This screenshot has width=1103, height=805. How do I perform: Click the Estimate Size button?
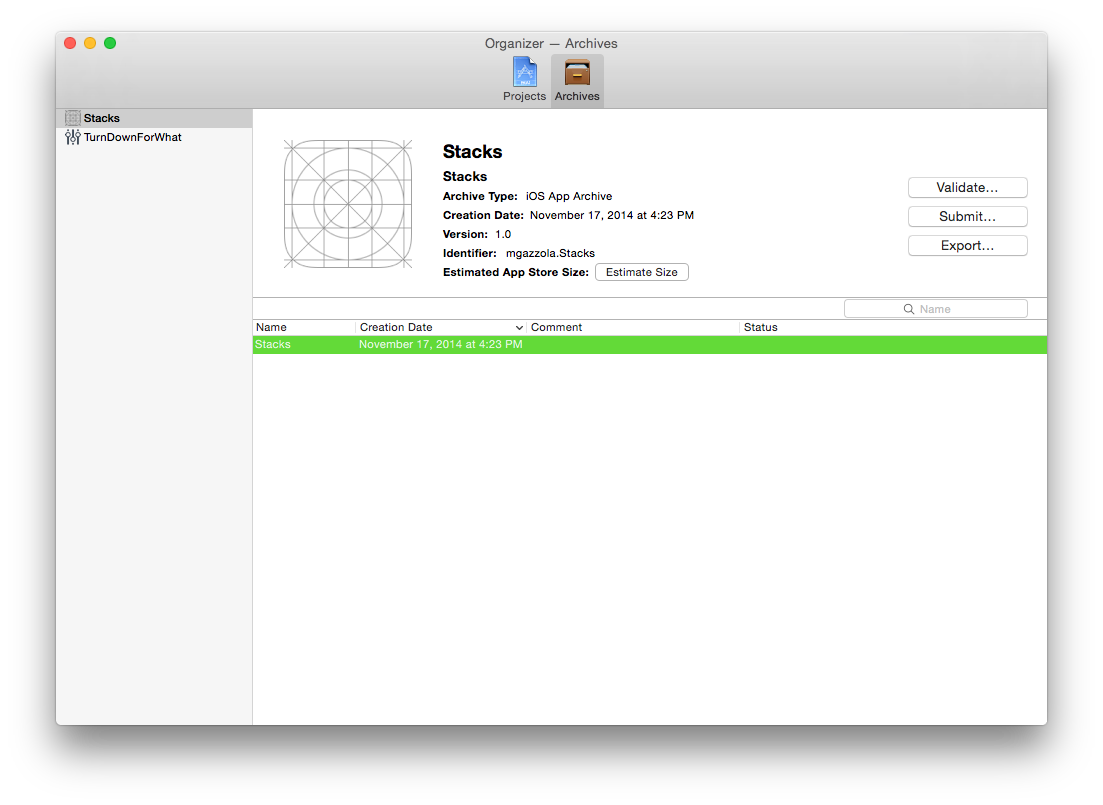[x=641, y=272]
